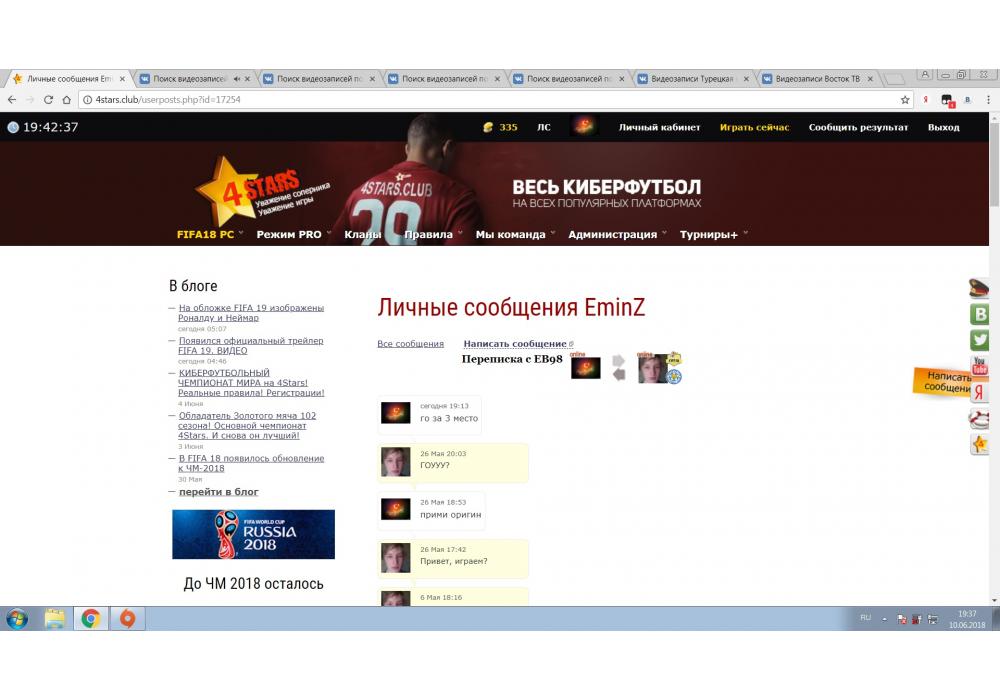This screenshot has height=700, width=1000.
Task: Click the browser reload button
Action: [48, 100]
